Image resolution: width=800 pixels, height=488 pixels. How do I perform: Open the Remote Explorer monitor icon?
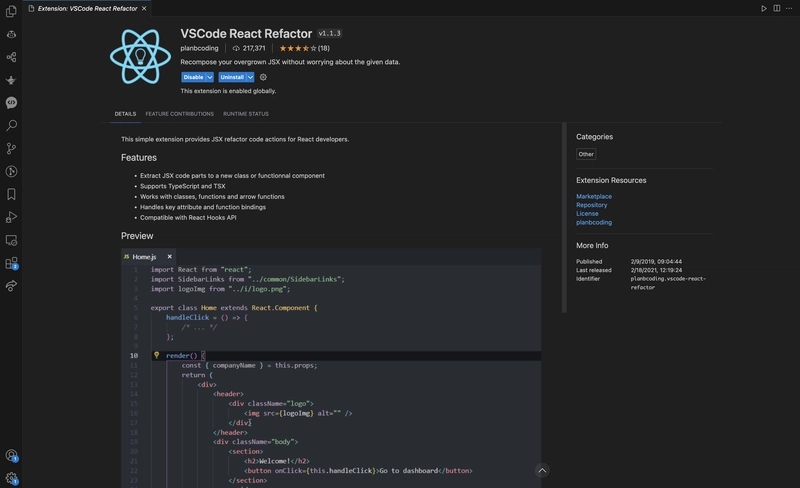click(11, 240)
